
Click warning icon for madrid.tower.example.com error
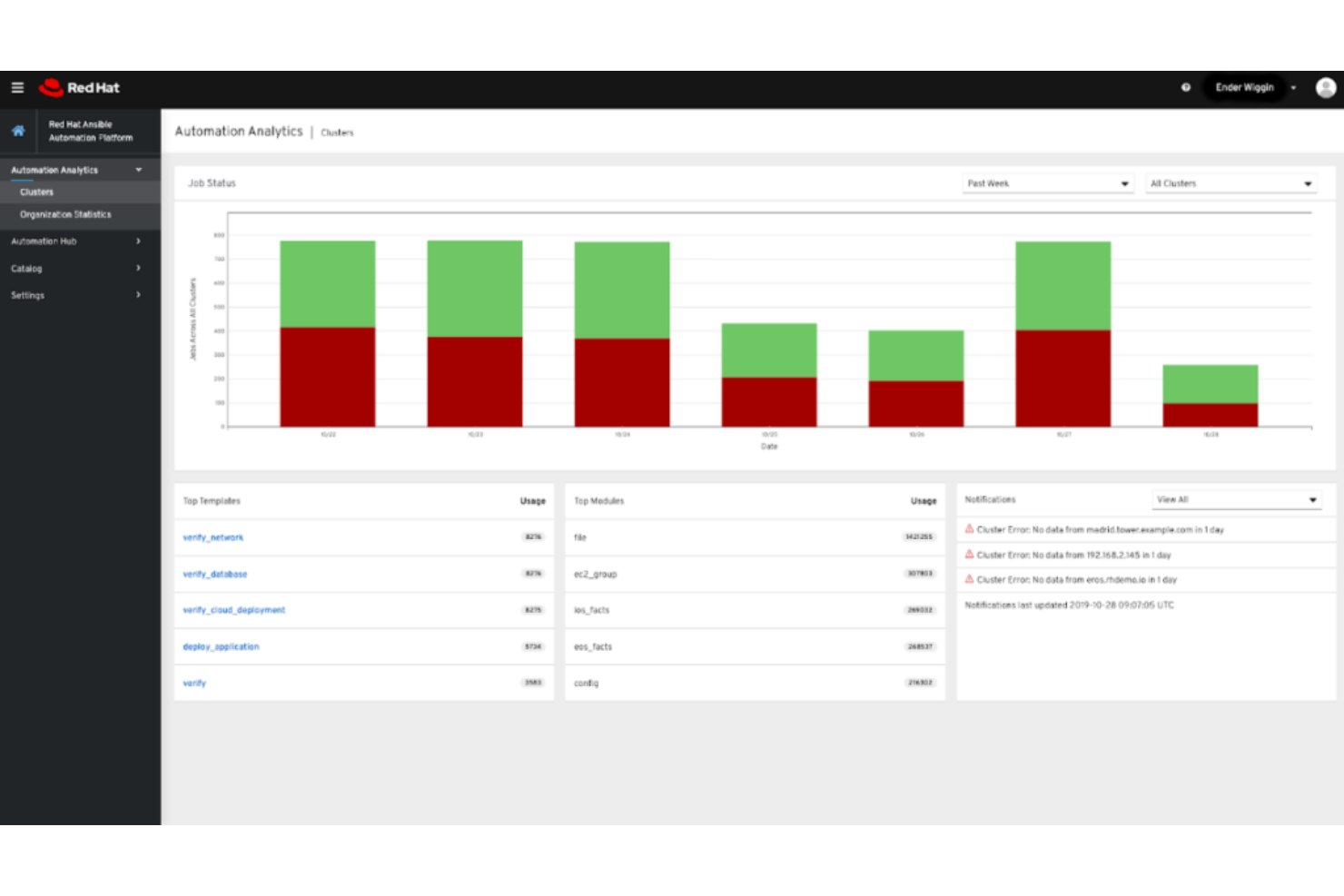[969, 529]
